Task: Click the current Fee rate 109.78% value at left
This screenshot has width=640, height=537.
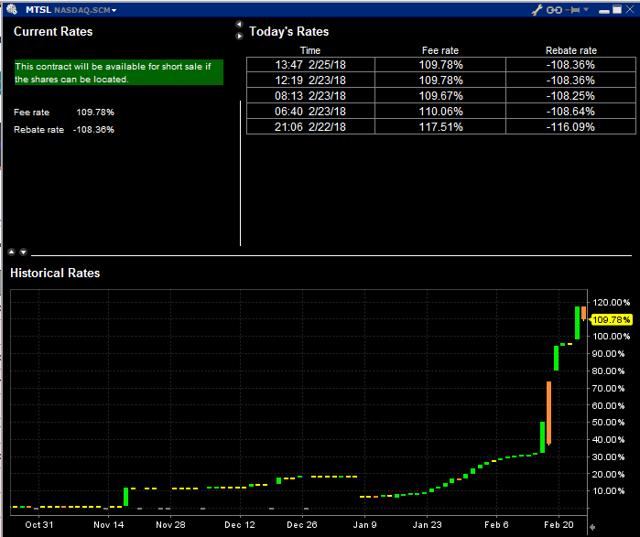Action: [95, 112]
